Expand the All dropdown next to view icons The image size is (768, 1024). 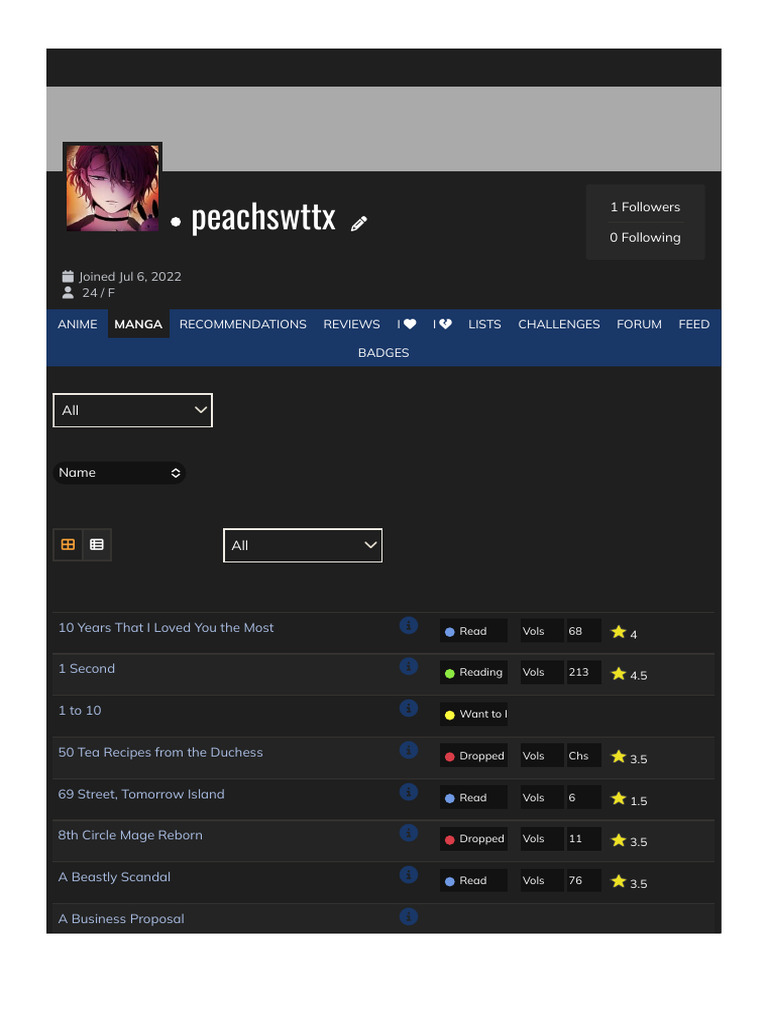(302, 545)
